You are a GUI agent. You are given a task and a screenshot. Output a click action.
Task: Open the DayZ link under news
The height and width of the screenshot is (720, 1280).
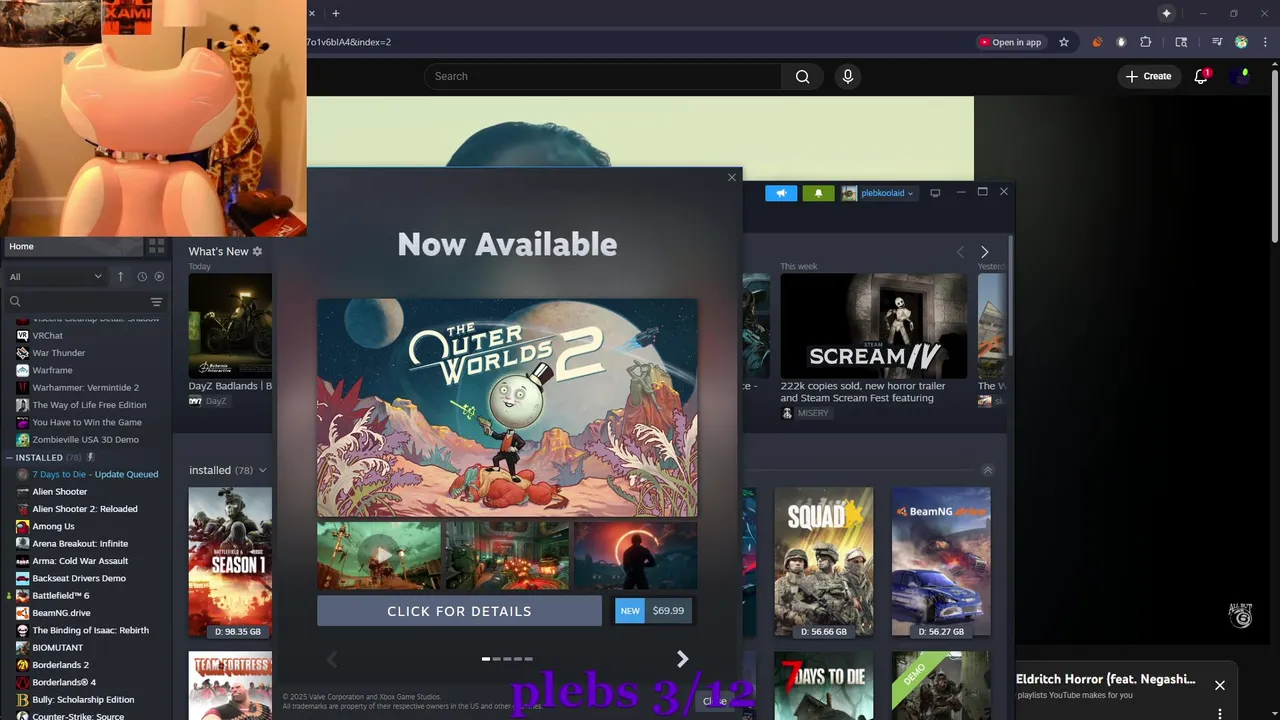point(208,400)
